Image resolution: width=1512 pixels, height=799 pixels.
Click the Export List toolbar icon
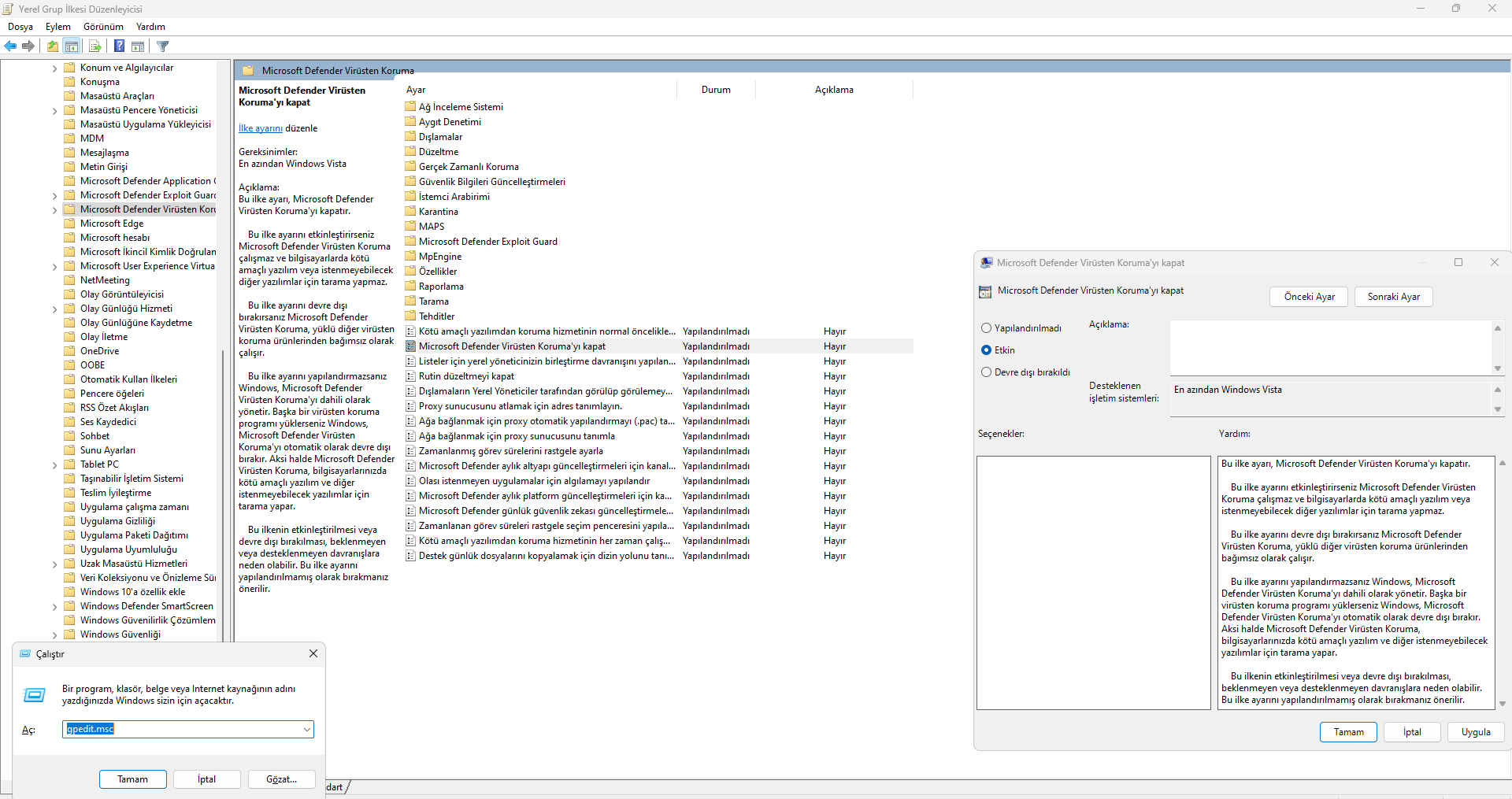click(x=94, y=46)
